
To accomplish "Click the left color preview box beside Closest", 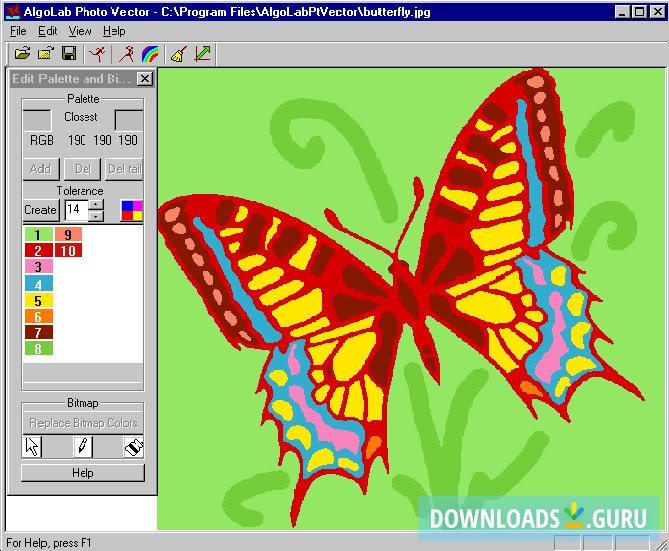I will coord(37,120).
